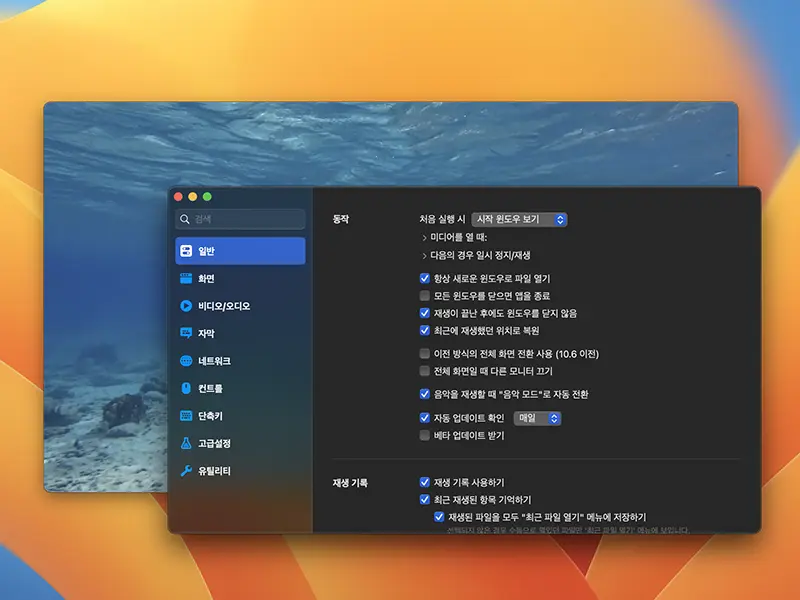This screenshot has height=600, width=800.
Task: Open the 고급설정 tab
Action: 240,443
